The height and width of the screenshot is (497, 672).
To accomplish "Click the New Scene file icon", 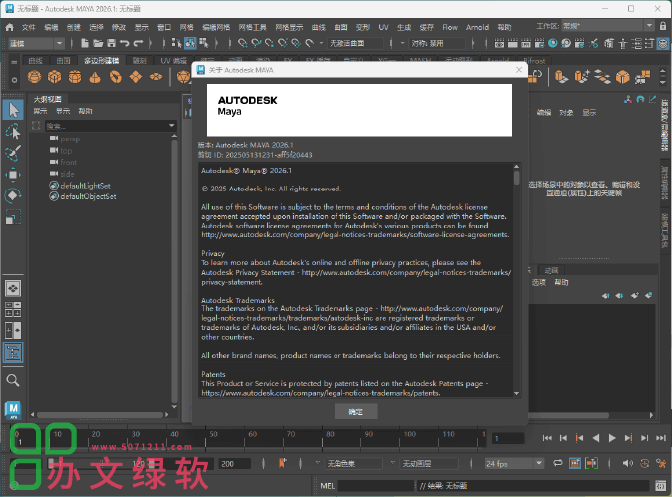I will pos(85,43).
